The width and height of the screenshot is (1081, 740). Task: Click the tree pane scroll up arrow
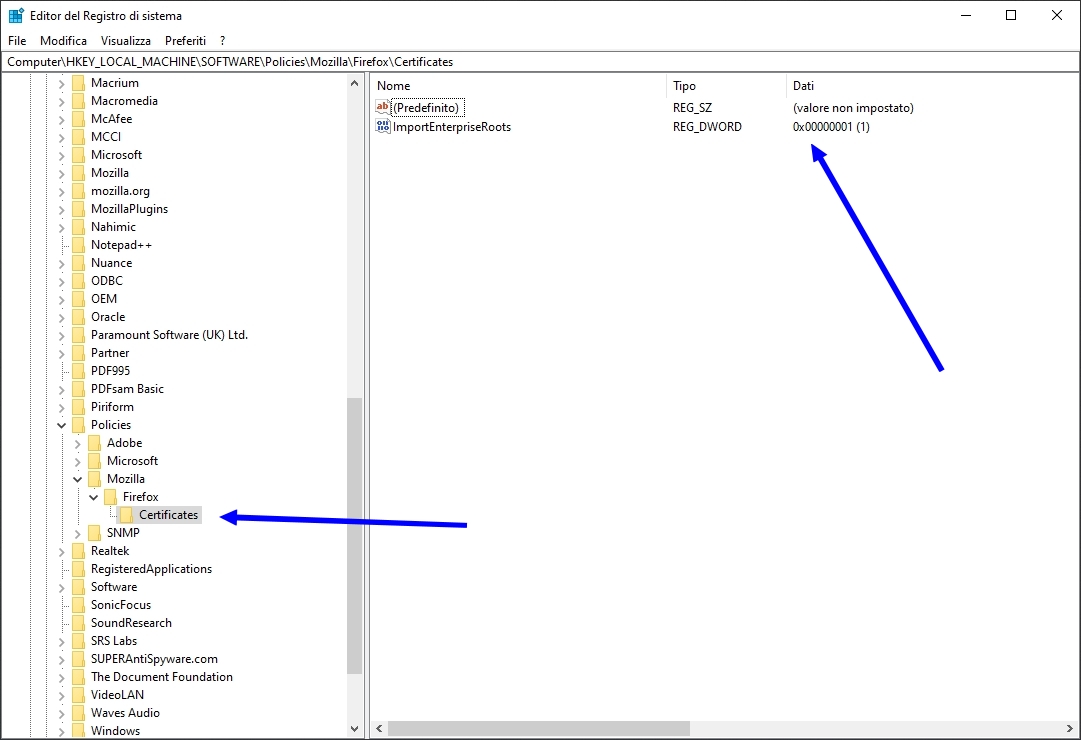[x=354, y=83]
